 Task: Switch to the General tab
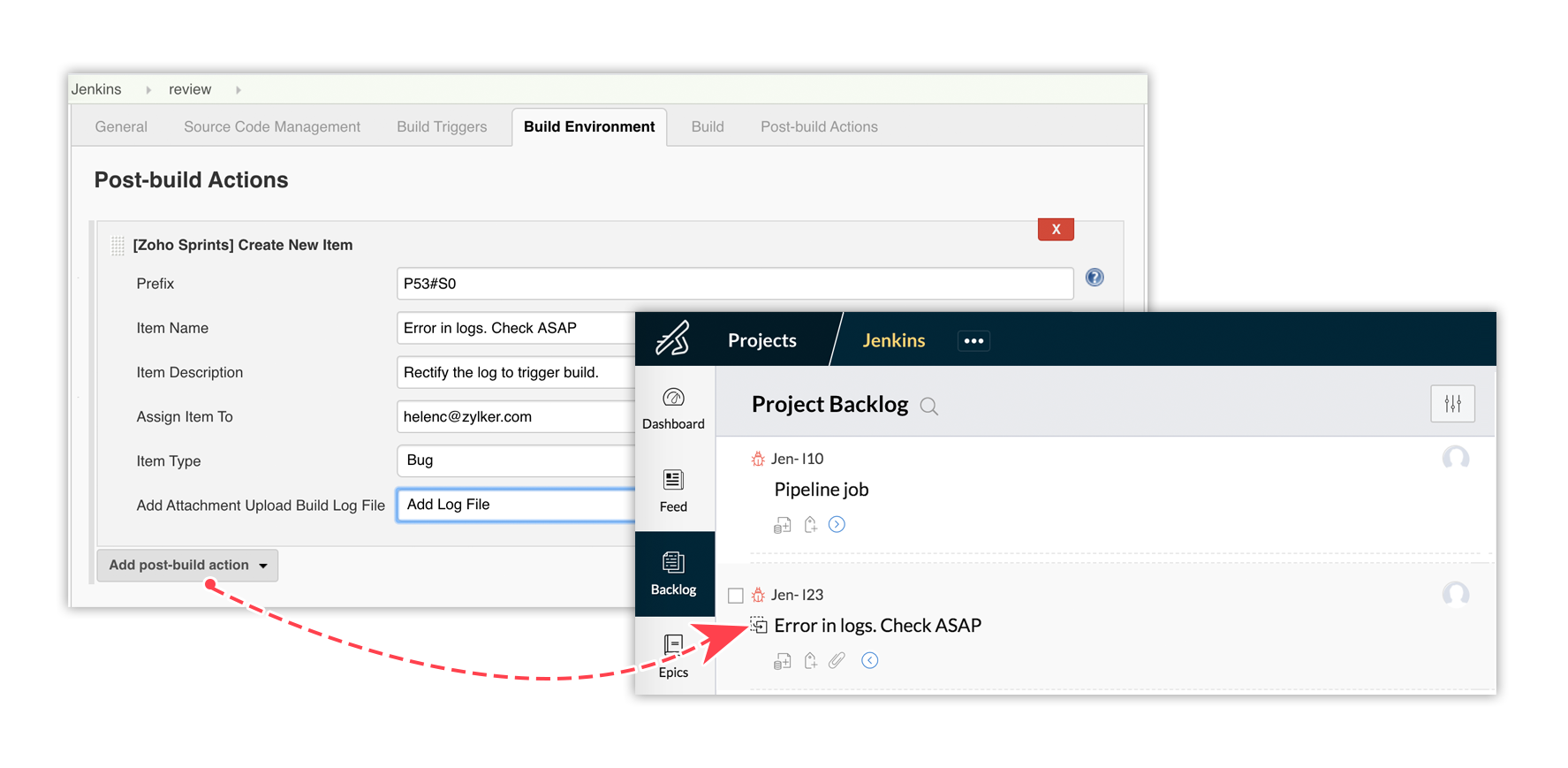point(121,126)
